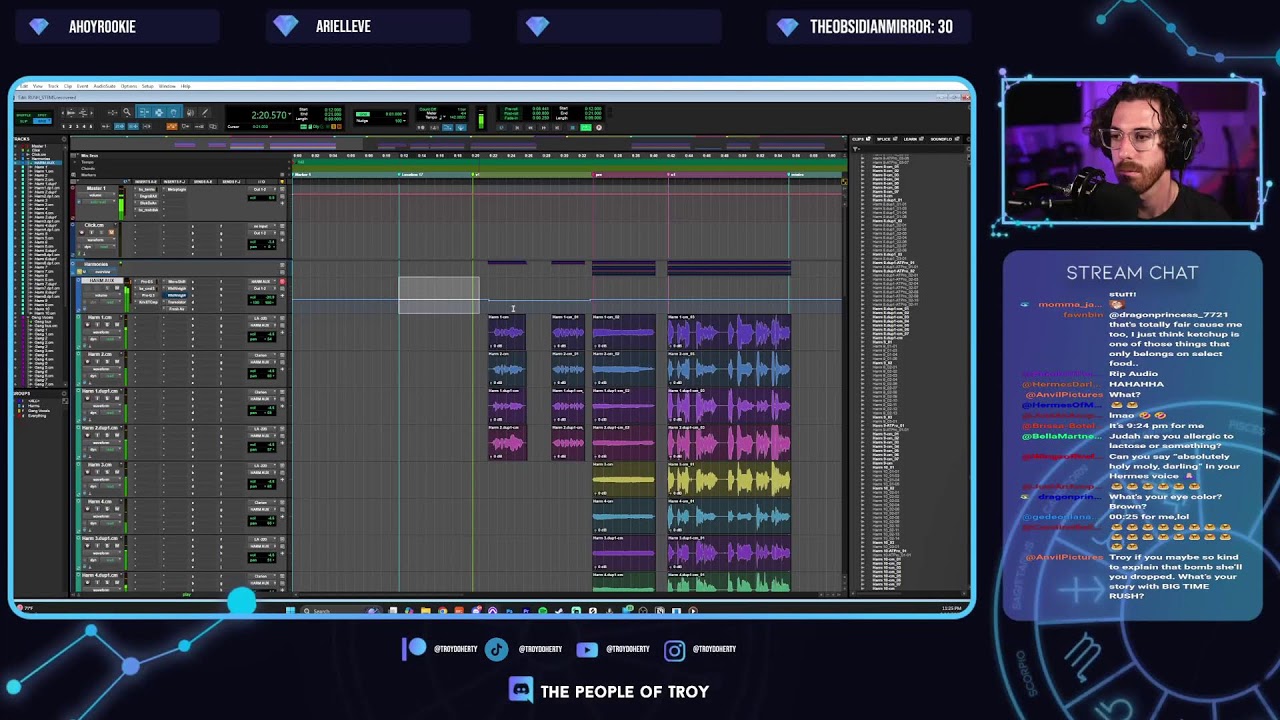The width and height of the screenshot is (1280, 720).
Task: Click the TikTok icon in the overlay
Action: click(x=497, y=649)
